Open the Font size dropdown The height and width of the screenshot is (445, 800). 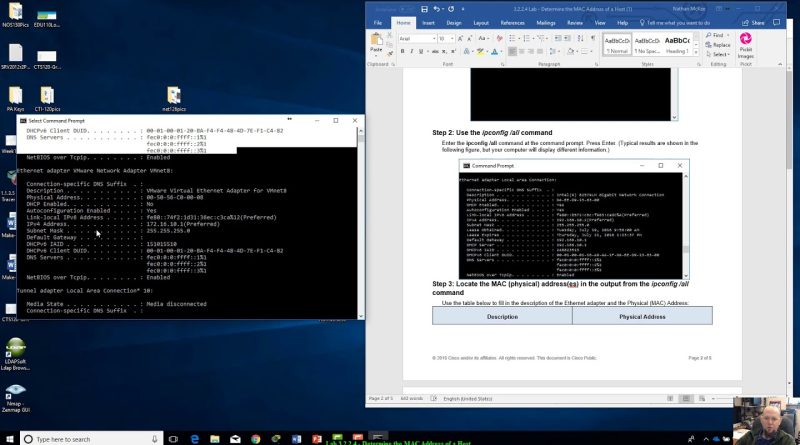coord(452,39)
